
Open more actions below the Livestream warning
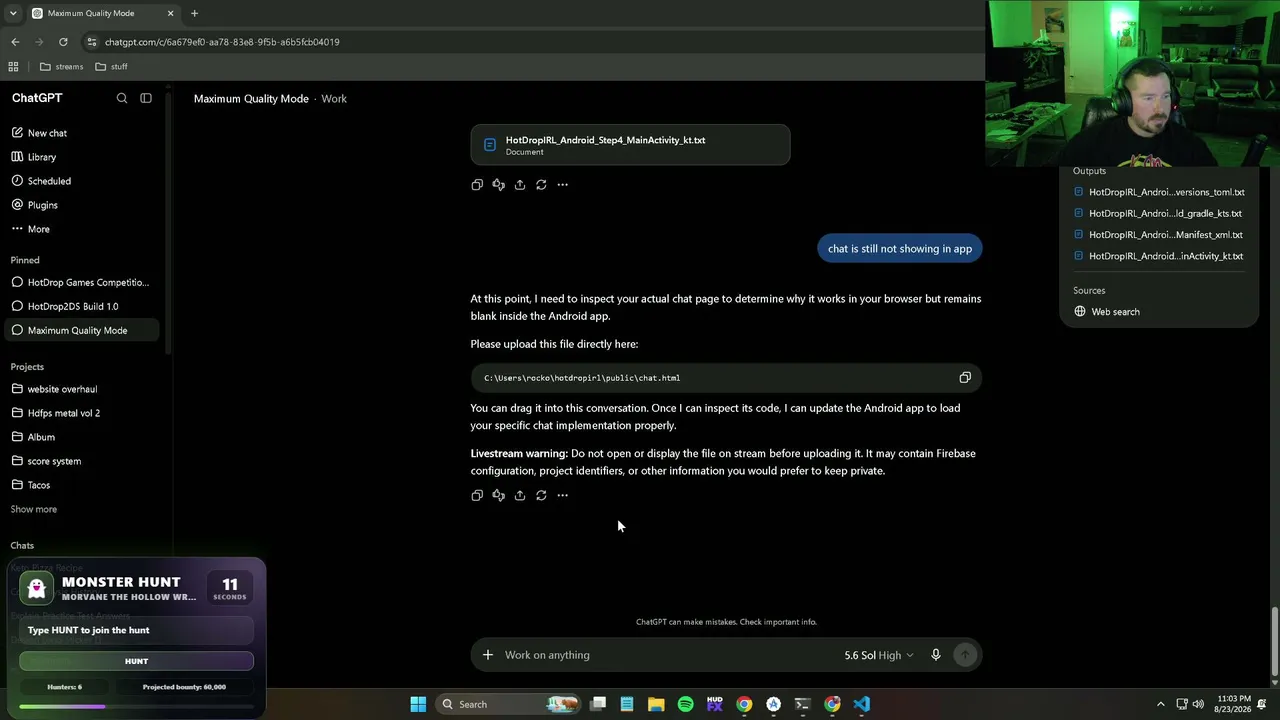click(x=563, y=495)
